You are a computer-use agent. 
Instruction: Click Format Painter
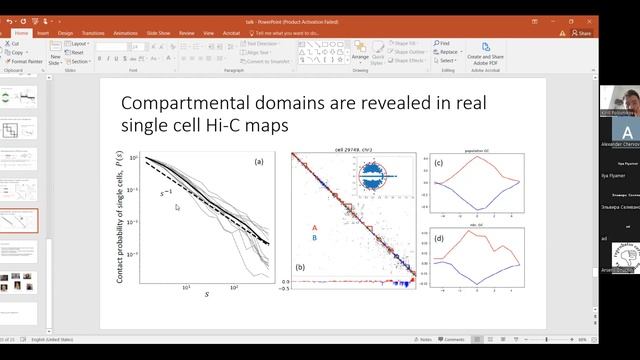[24, 61]
